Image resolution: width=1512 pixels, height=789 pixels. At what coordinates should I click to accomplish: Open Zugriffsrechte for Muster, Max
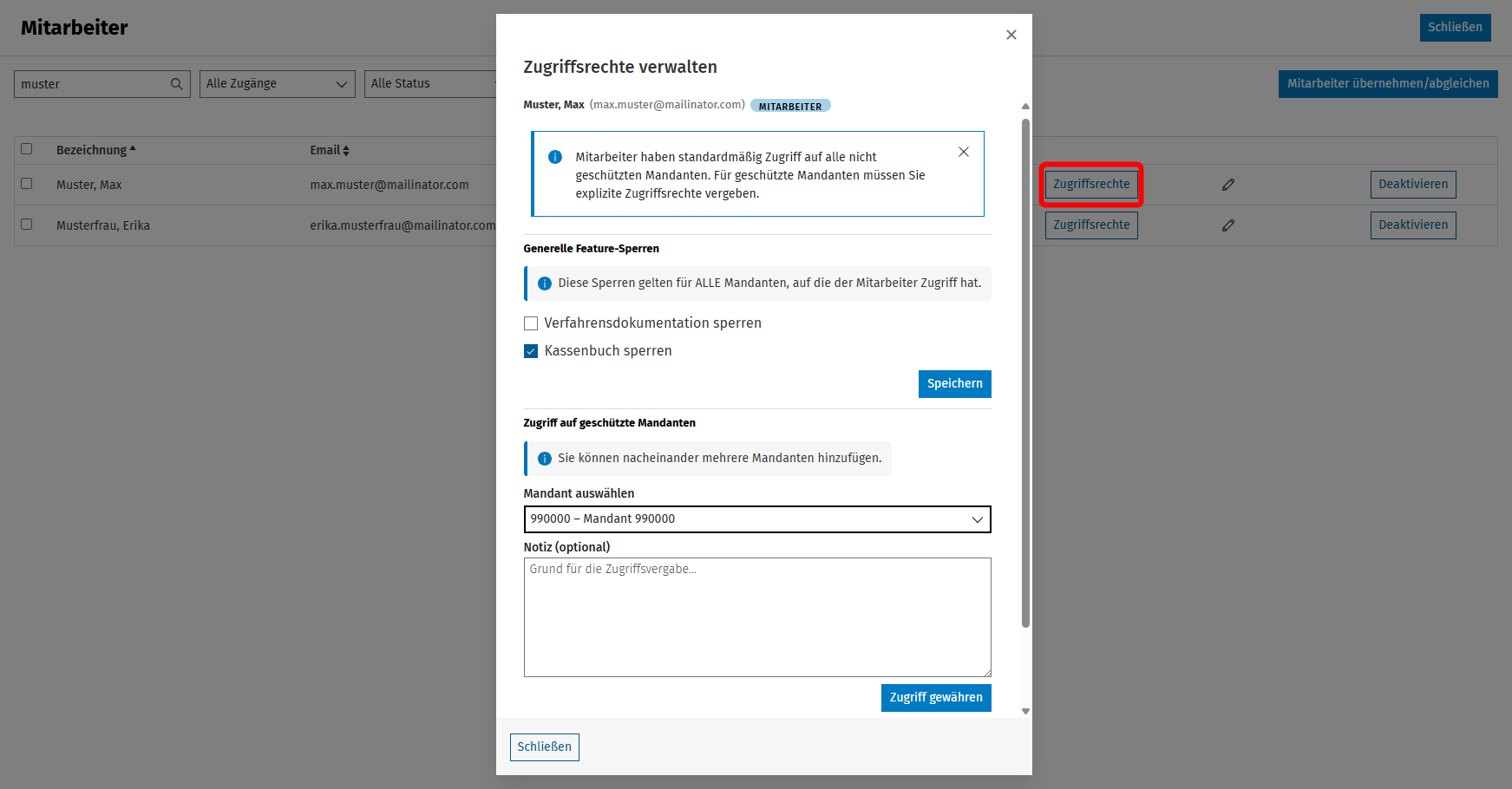pos(1091,185)
